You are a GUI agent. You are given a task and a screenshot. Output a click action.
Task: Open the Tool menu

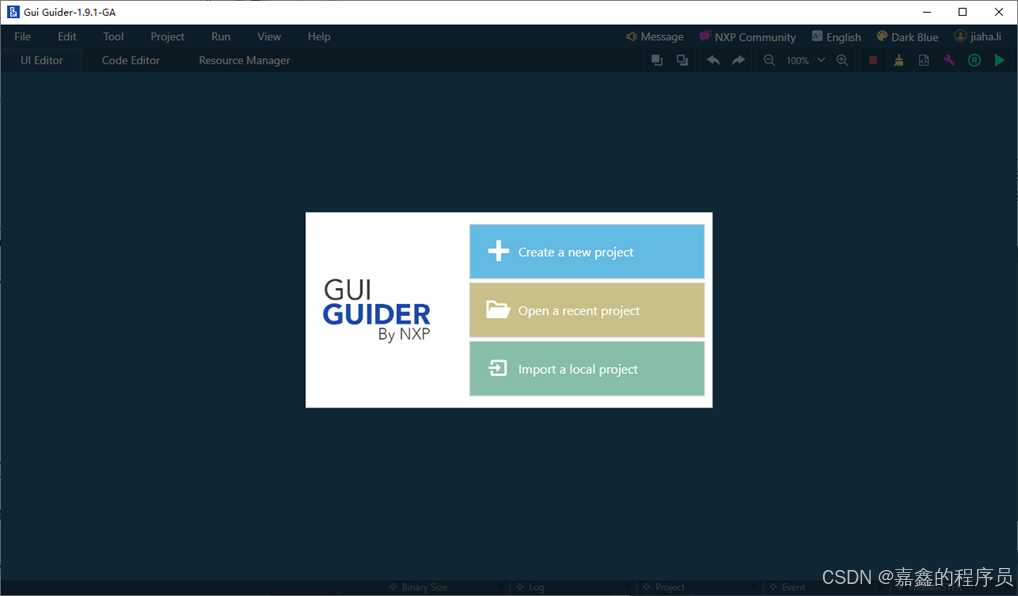click(x=114, y=36)
